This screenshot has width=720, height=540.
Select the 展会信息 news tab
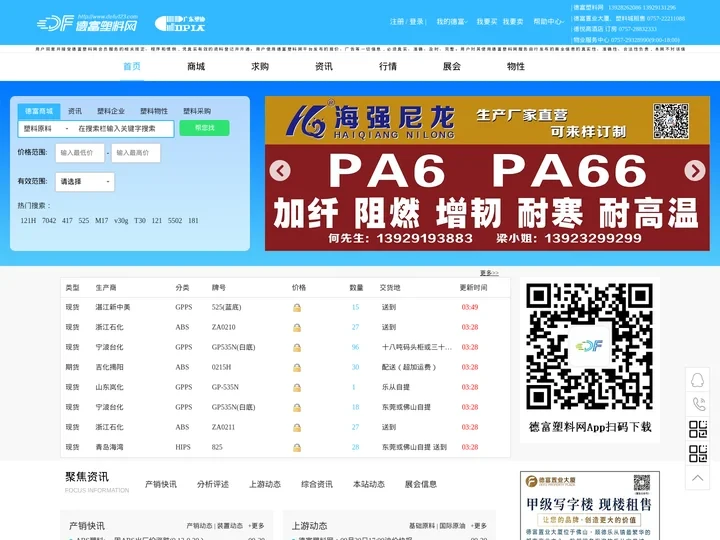[421, 484]
